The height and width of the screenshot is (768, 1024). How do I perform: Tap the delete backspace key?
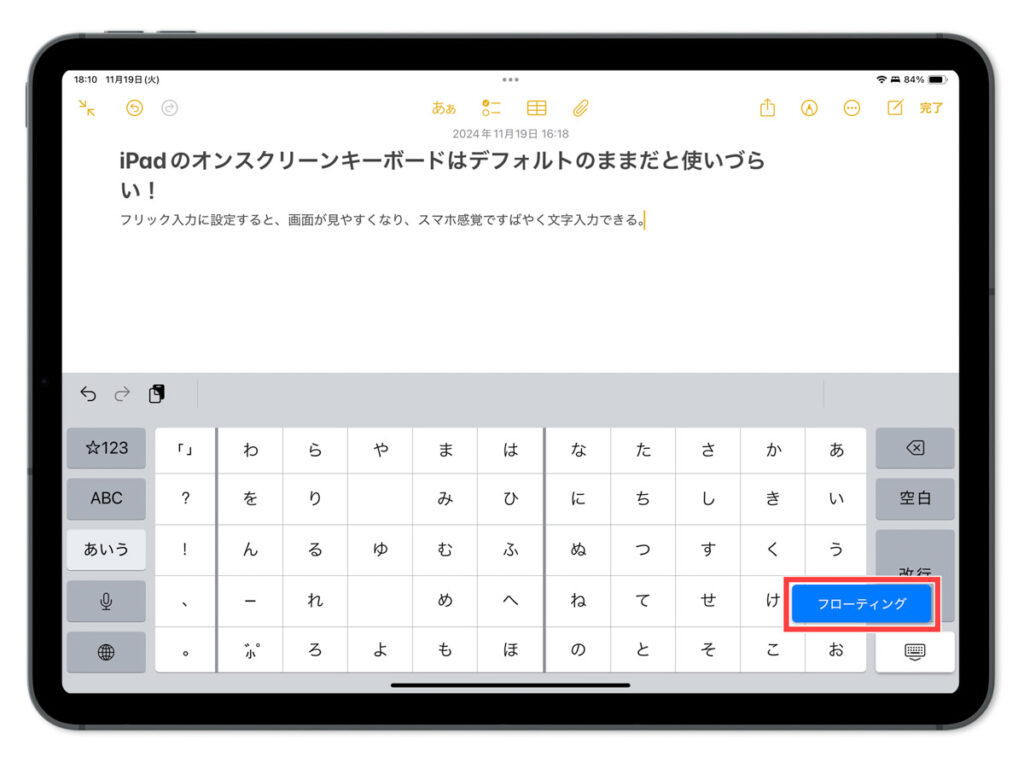point(915,448)
